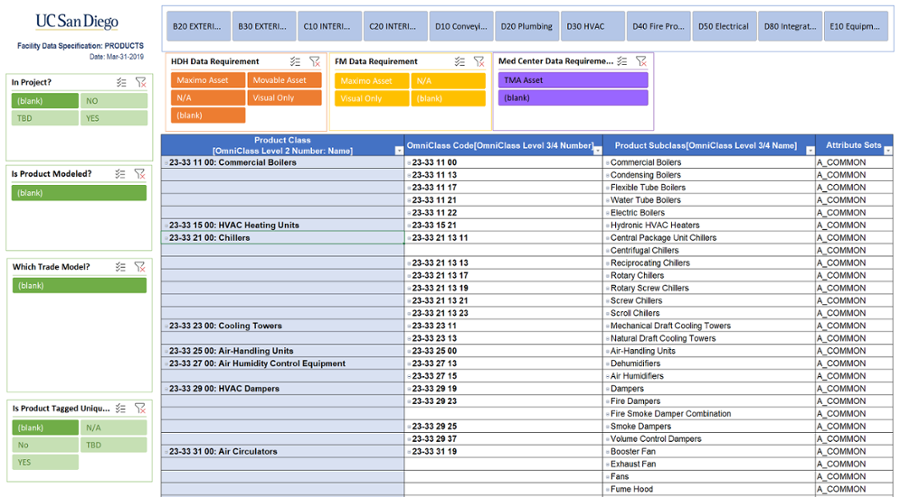This screenshot has width=900, height=497.
Task: Select the 23-33 21 13 19 code cell
Action: pyautogui.click(x=503, y=288)
